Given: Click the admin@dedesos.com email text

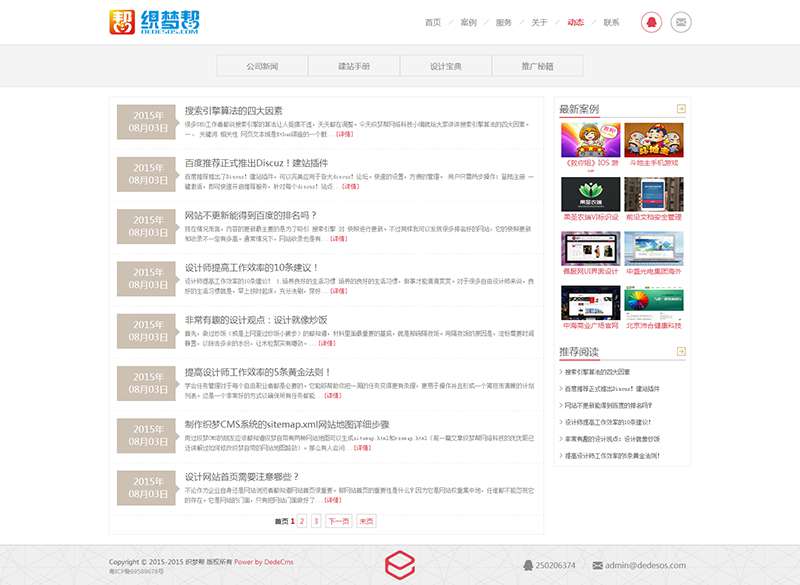Looking at the screenshot, I should click(x=645, y=565).
